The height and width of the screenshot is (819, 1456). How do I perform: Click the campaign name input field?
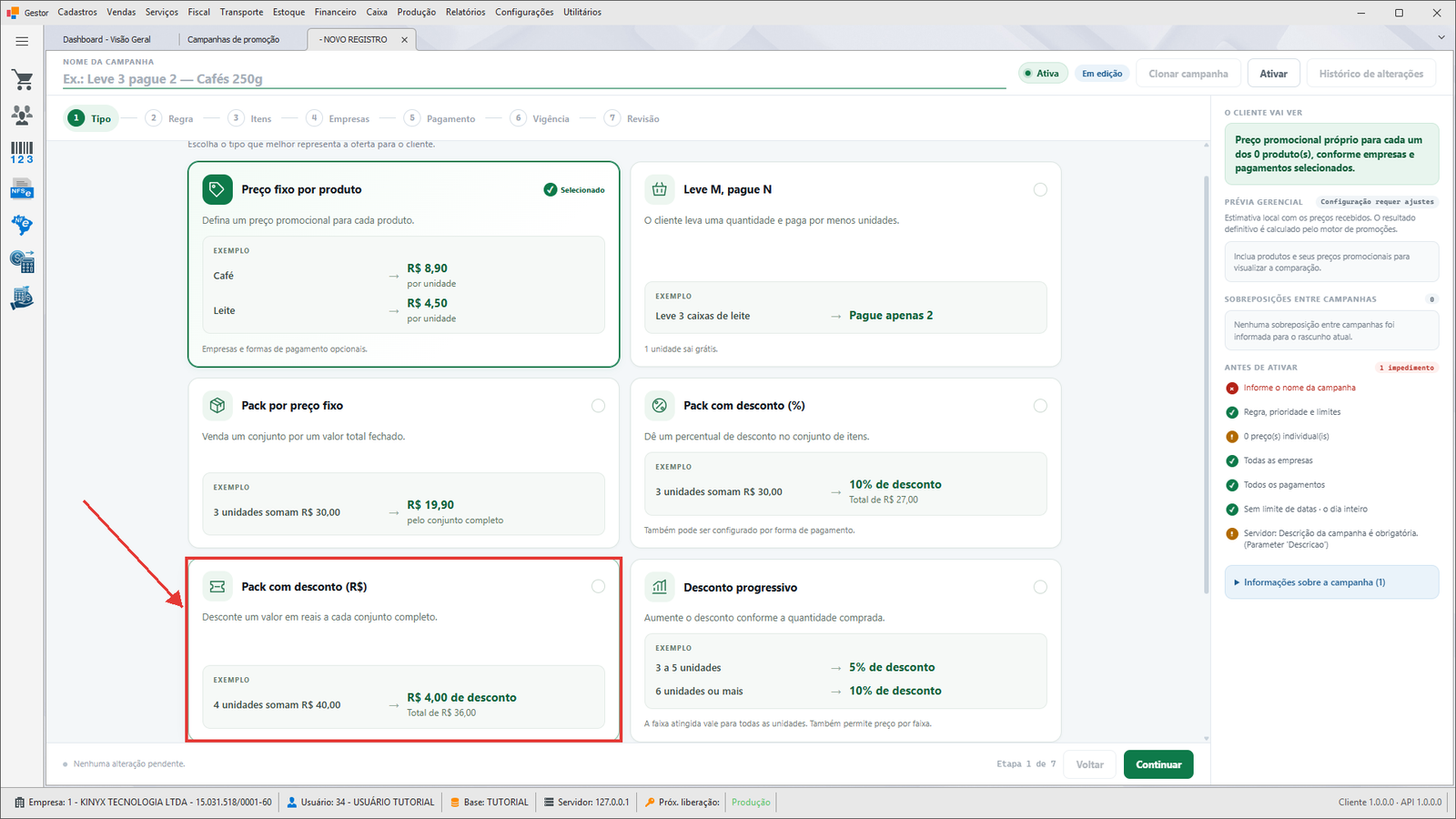[x=534, y=79]
